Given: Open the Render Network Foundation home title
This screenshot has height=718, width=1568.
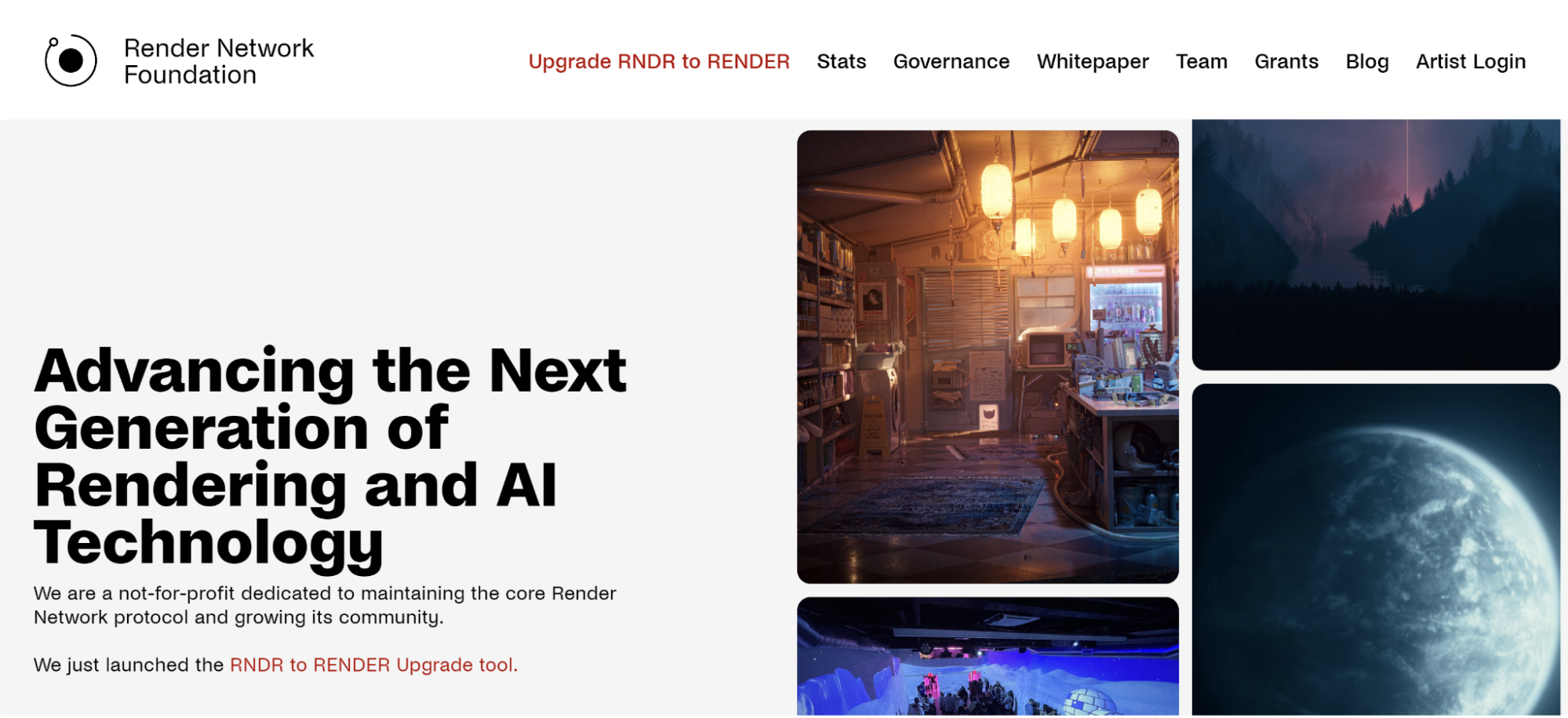Looking at the screenshot, I should point(219,61).
